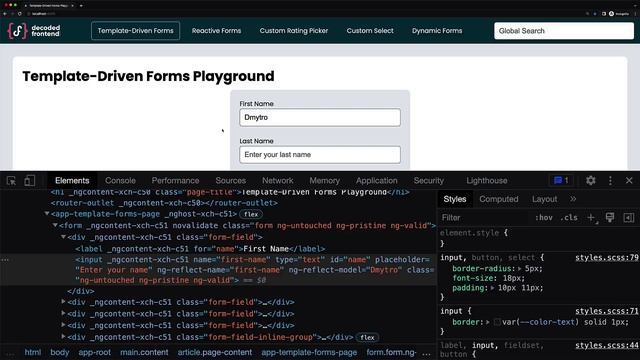The height and width of the screenshot is (360, 640).
Task: Select the First Name label element row
Action: (200, 249)
